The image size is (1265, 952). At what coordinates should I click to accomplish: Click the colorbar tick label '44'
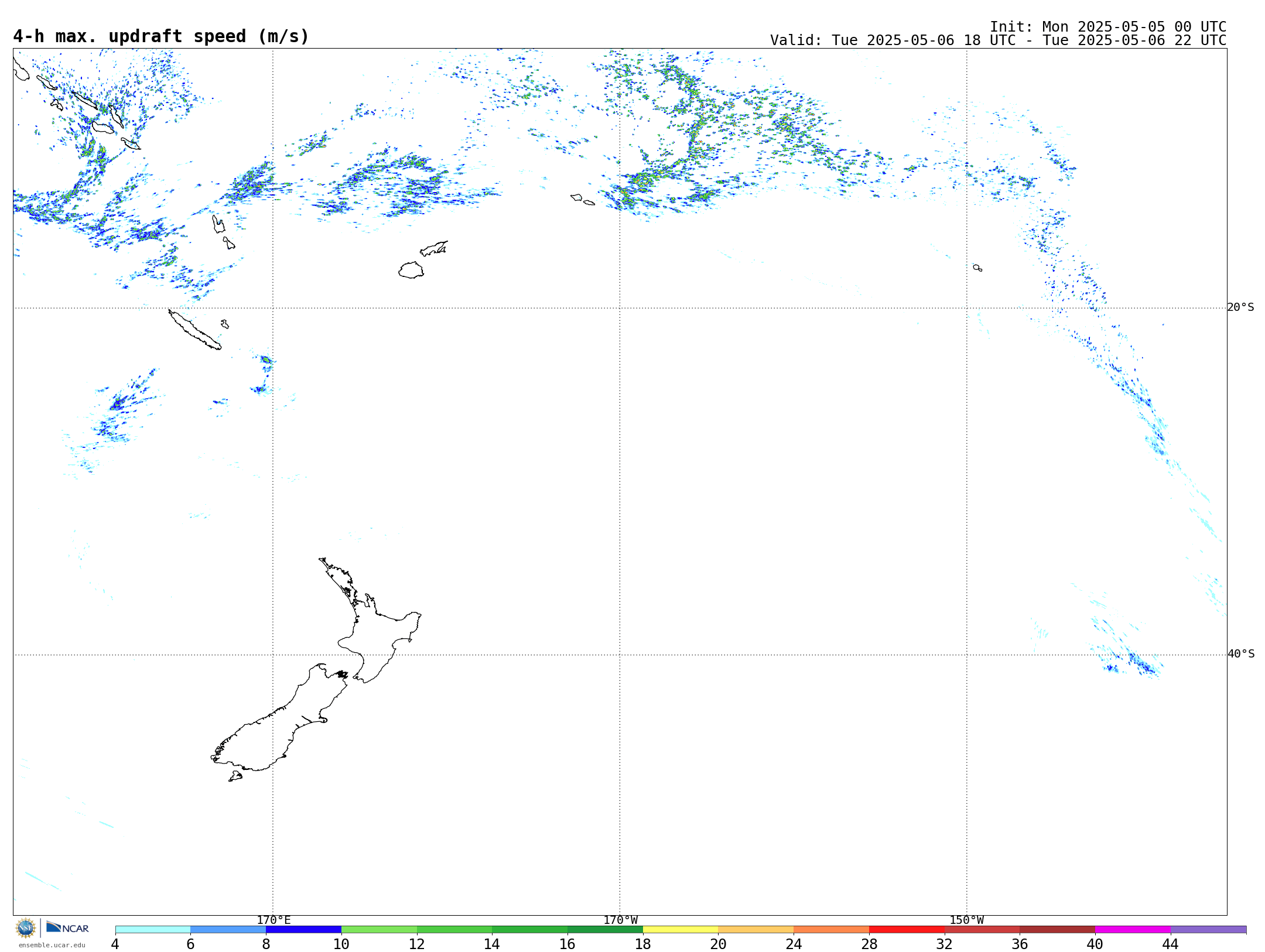(x=1171, y=944)
